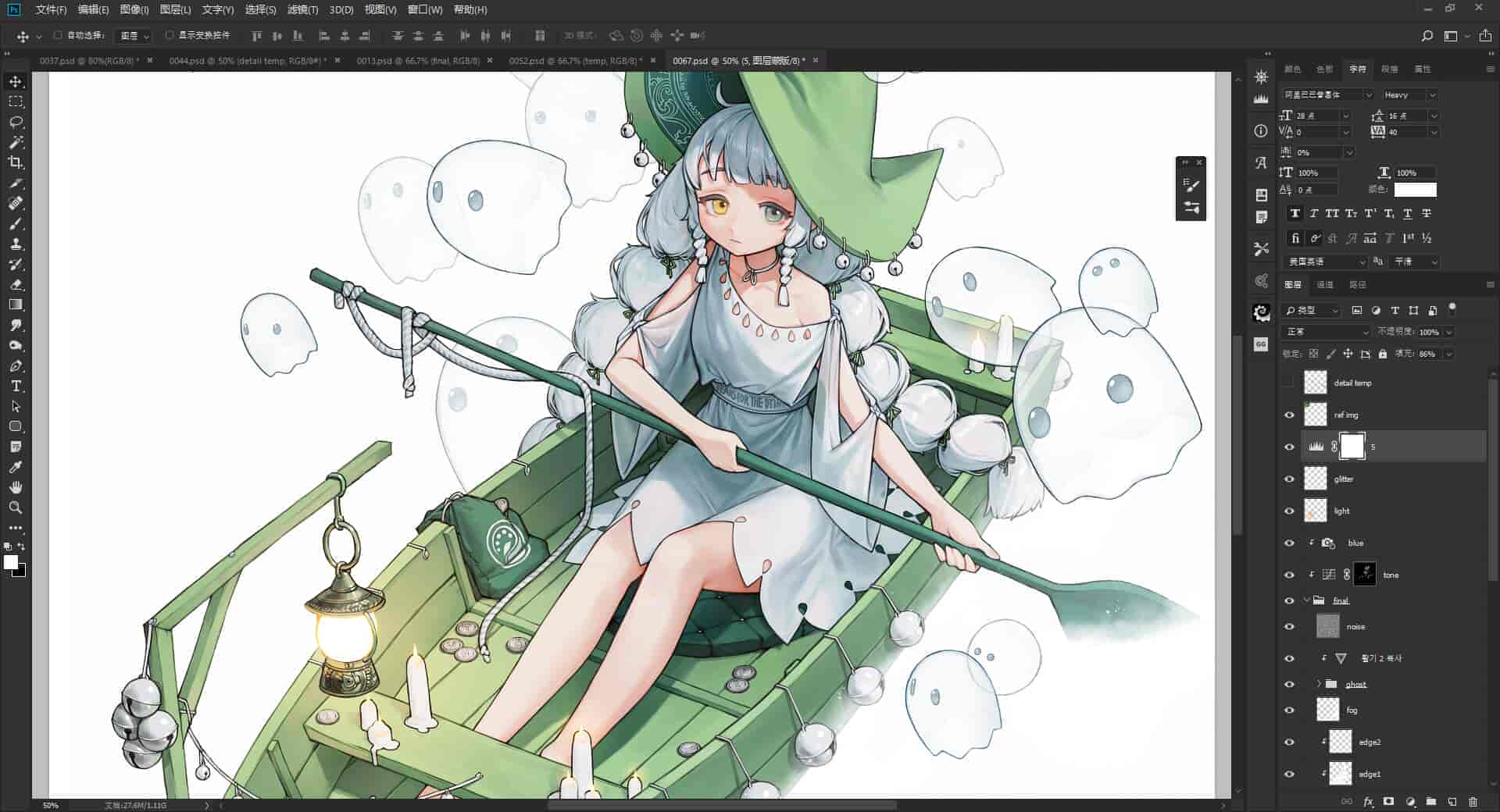1500x812 pixels.
Task: Hide the ref img layer
Action: 1289,415
